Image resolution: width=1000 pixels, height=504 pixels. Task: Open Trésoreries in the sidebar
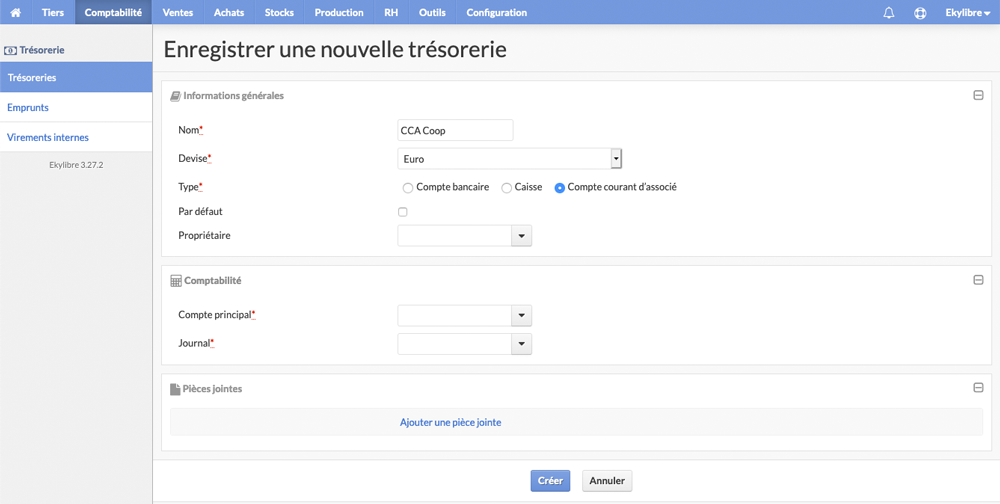(x=76, y=77)
